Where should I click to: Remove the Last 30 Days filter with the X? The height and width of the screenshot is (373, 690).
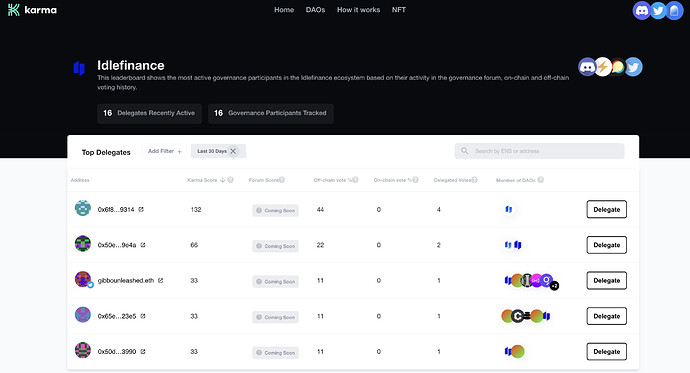tap(233, 151)
